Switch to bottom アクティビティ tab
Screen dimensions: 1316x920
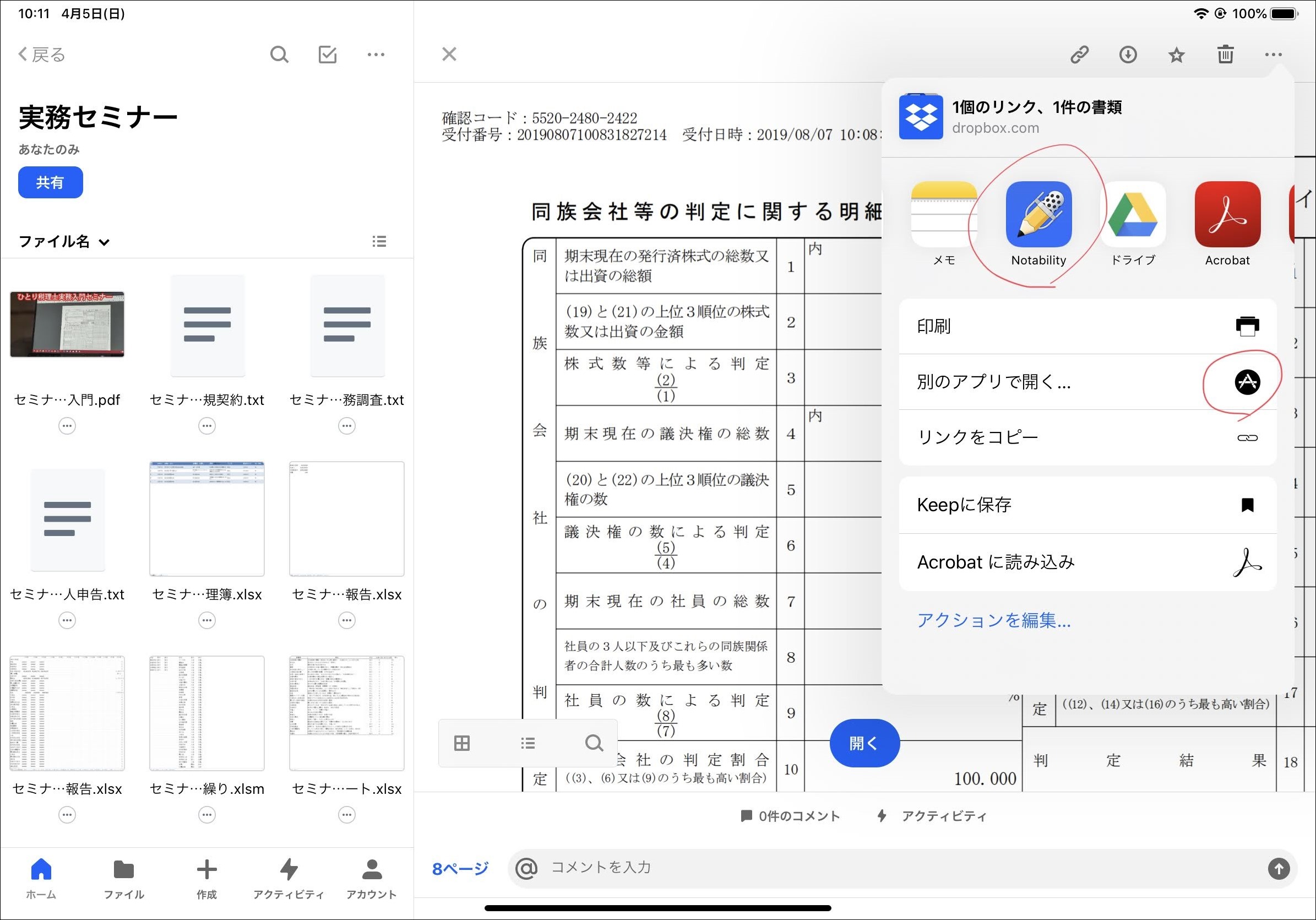(x=289, y=879)
